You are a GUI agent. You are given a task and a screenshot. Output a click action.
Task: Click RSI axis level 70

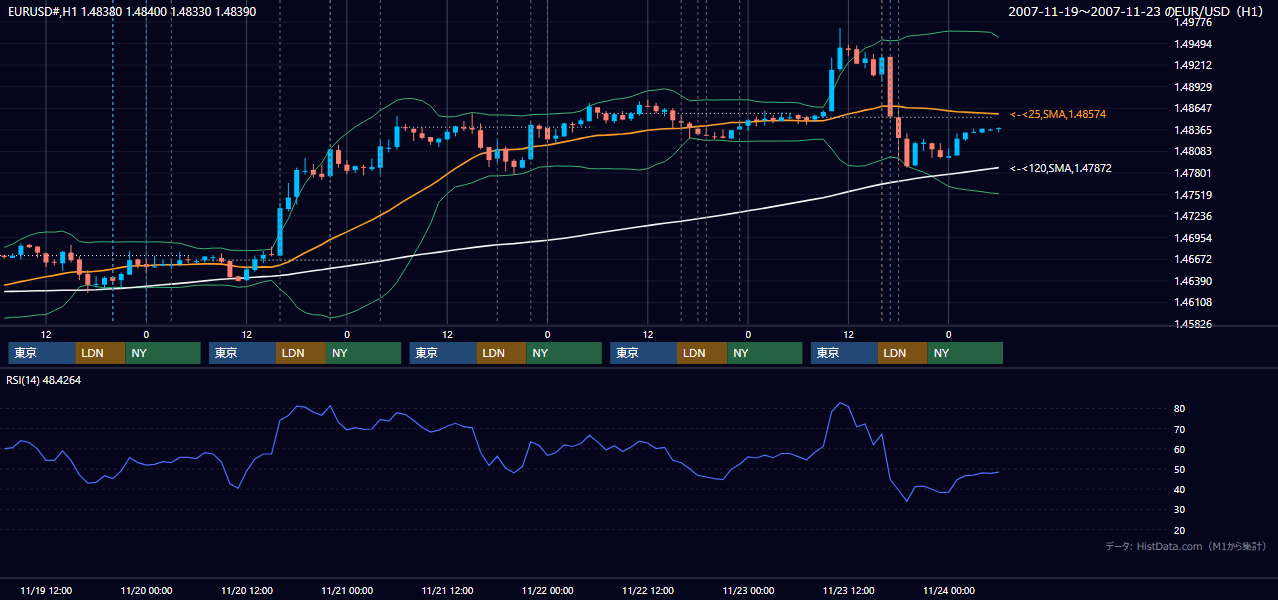(x=1180, y=429)
